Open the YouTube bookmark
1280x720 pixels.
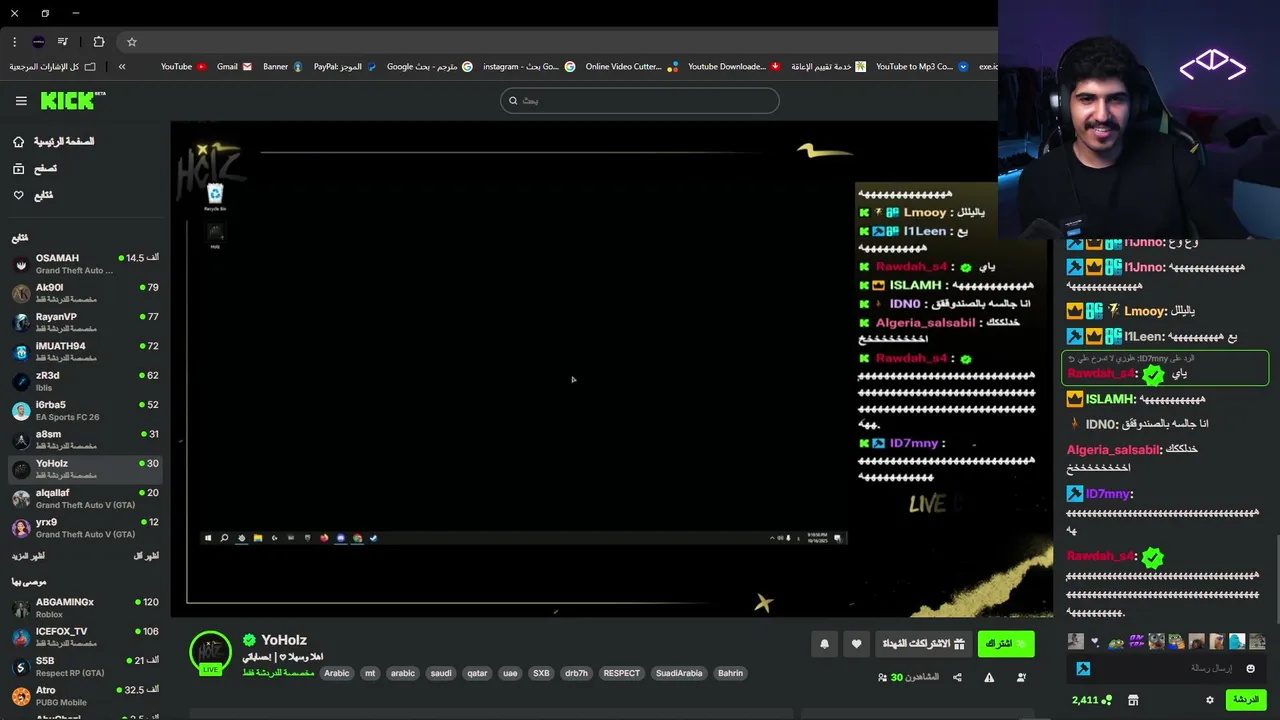coord(183,67)
